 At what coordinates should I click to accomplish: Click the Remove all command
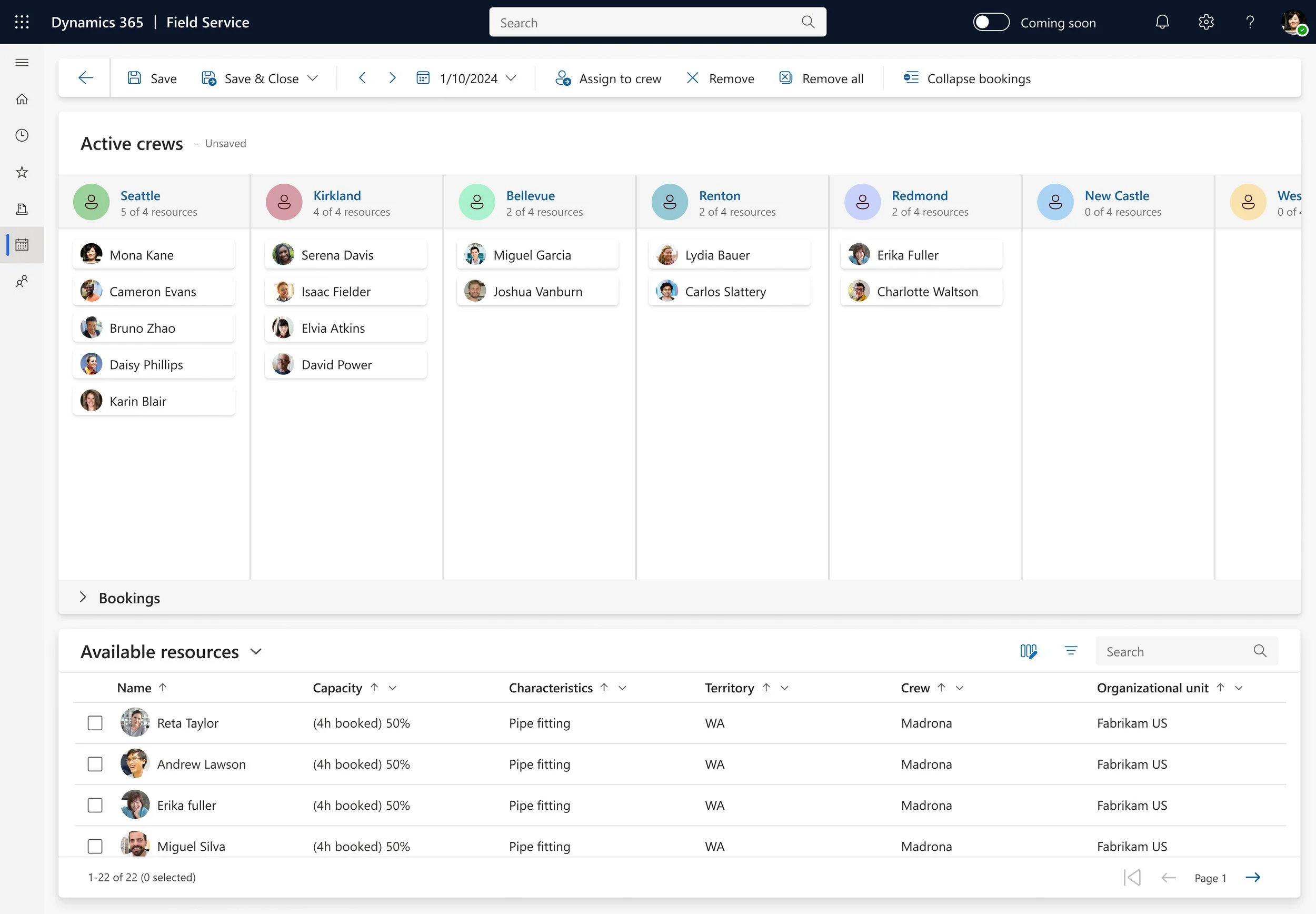coord(821,78)
